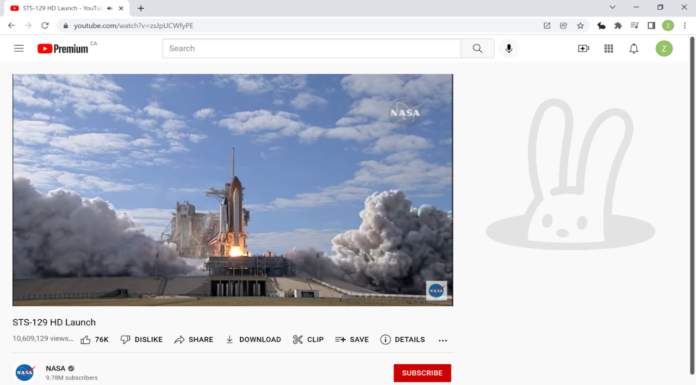Open the notifications bell
The width and height of the screenshot is (696, 385).
coord(634,48)
